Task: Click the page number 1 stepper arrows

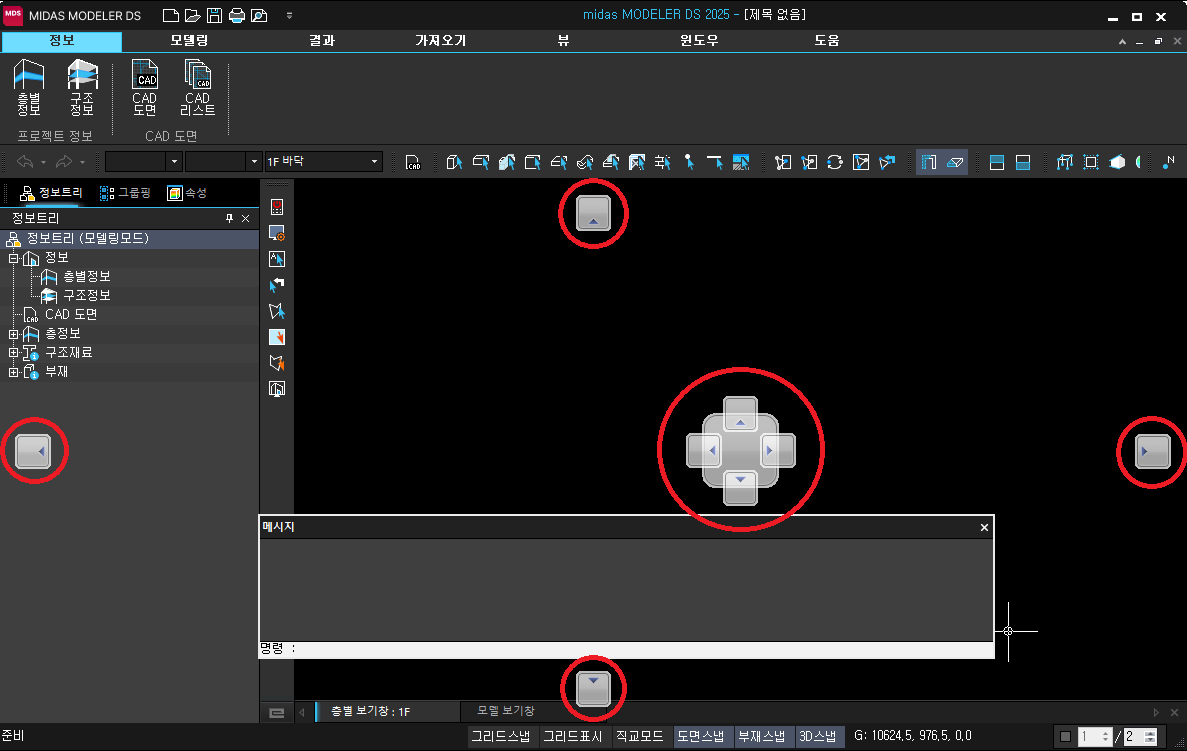Action: pos(1105,737)
